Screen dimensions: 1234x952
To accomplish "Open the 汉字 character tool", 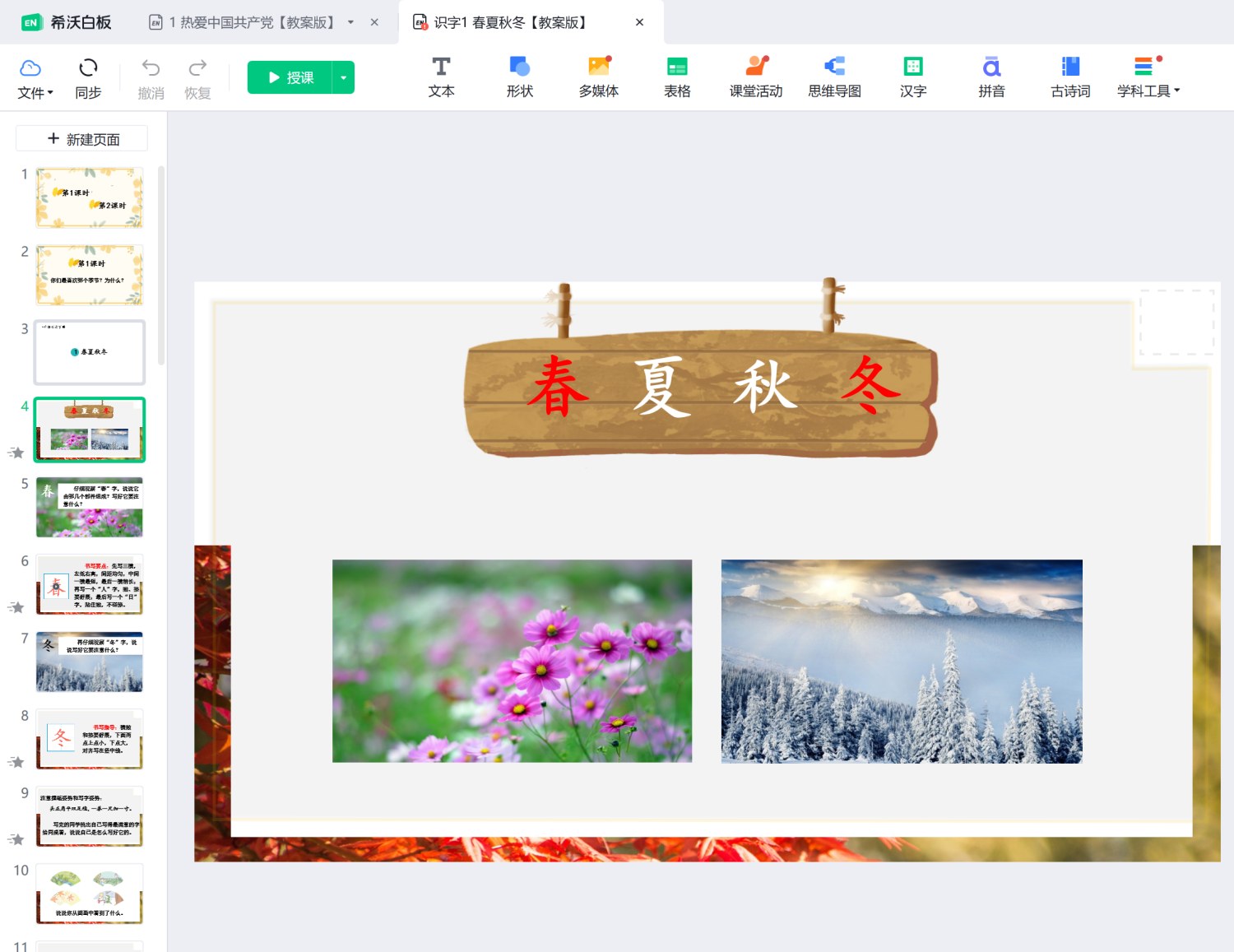I will pos(912,77).
